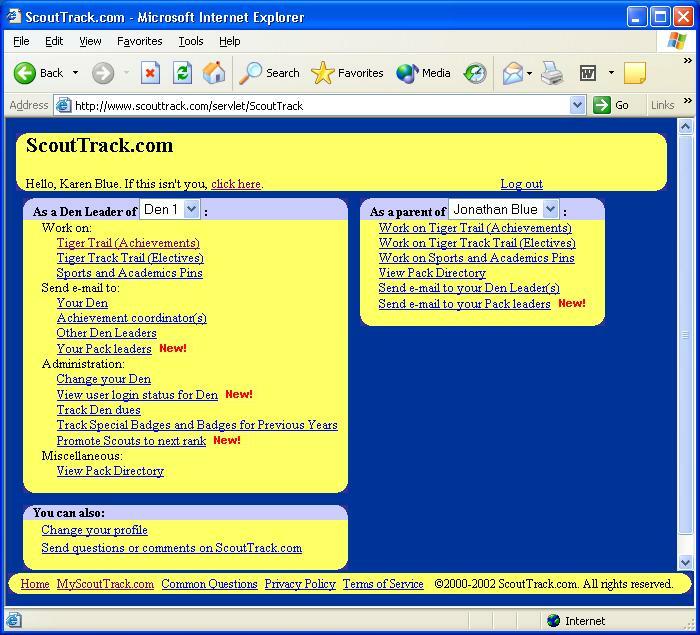Image resolution: width=700 pixels, height=635 pixels.
Task: Open the Favorites star button
Action: pyautogui.click(x=347, y=73)
